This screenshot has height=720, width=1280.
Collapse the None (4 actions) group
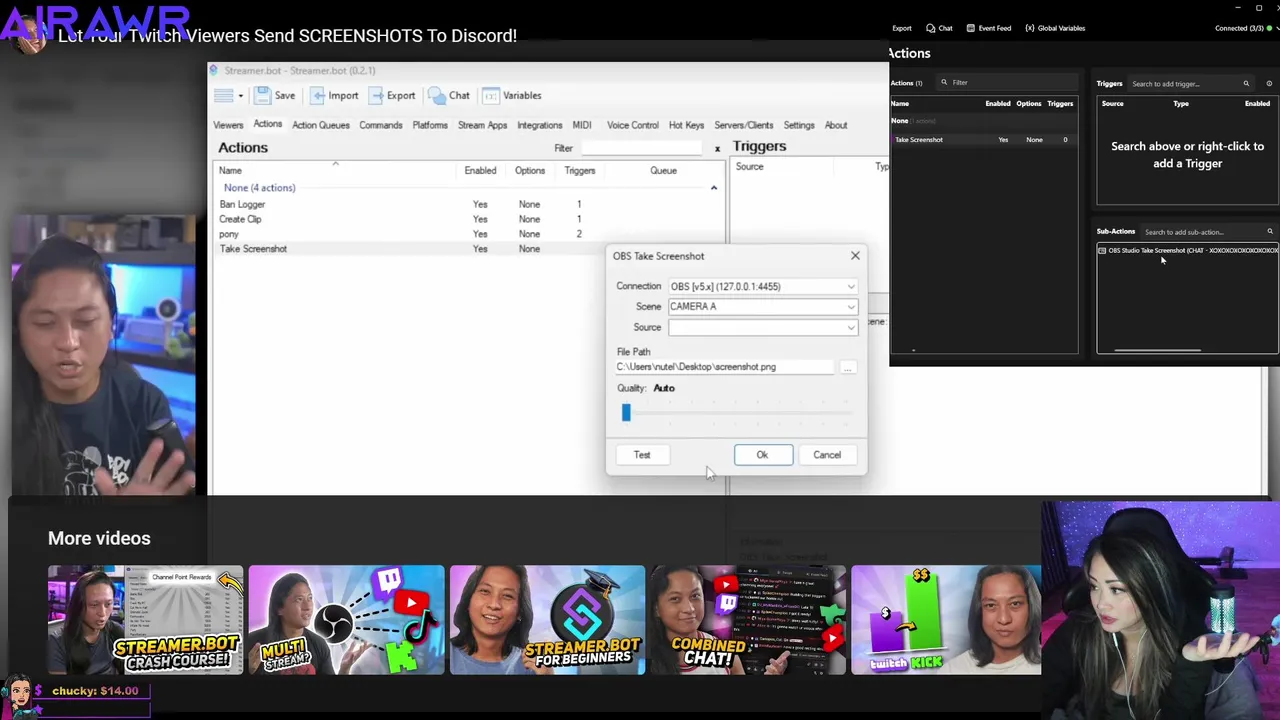pos(714,188)
